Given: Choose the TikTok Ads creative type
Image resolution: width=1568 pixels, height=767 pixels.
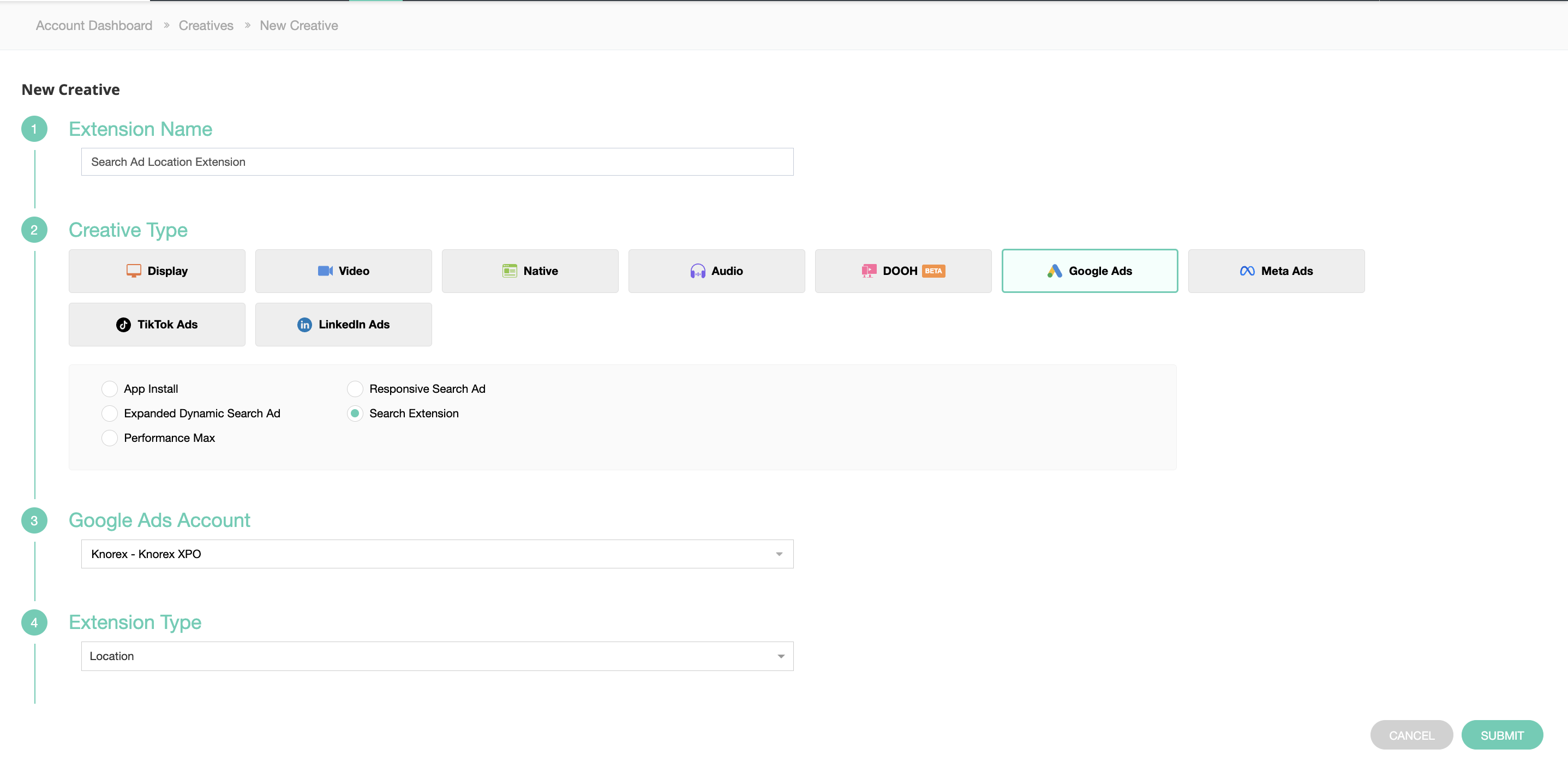Looking at the screenshot, I should point(157,325).
